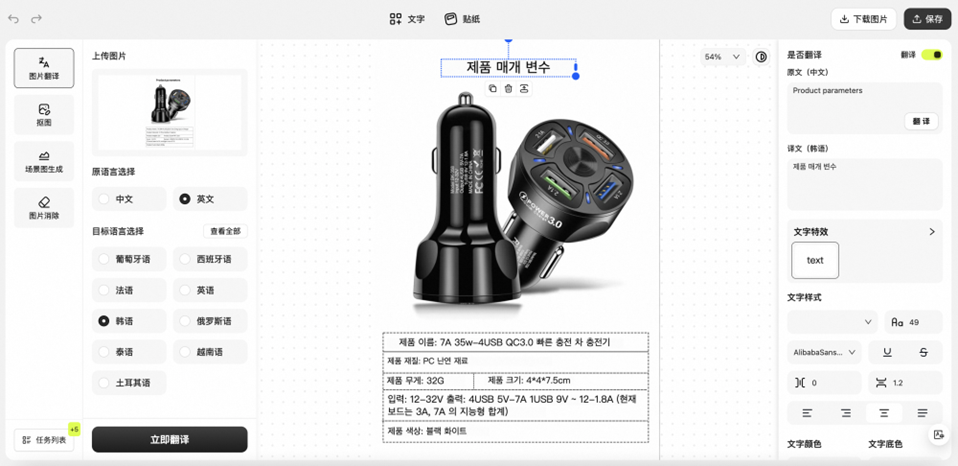Select the 图片翻译 sidebar tab
Image resolution: width=958 pixels, height=466 pixels.
[44, 68]
